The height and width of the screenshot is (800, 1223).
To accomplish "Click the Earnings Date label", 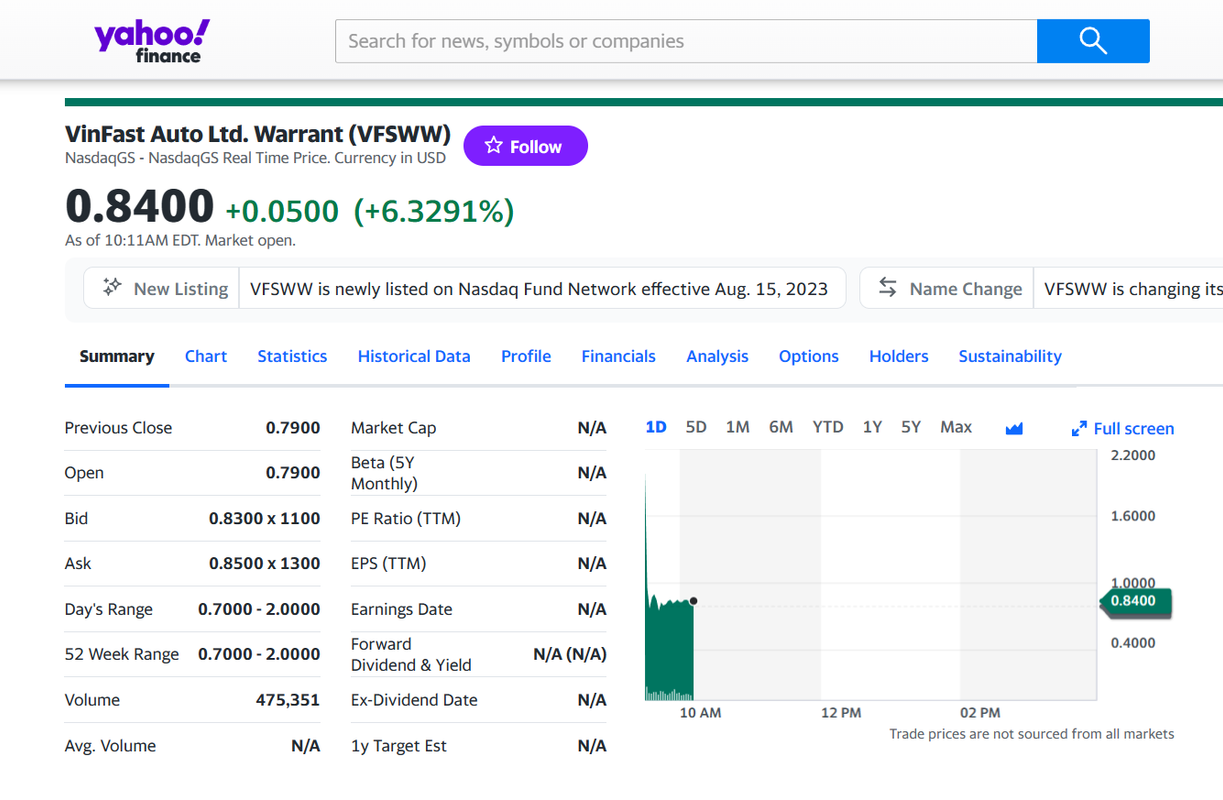I will pyautogui.click(x=401, y=609).
